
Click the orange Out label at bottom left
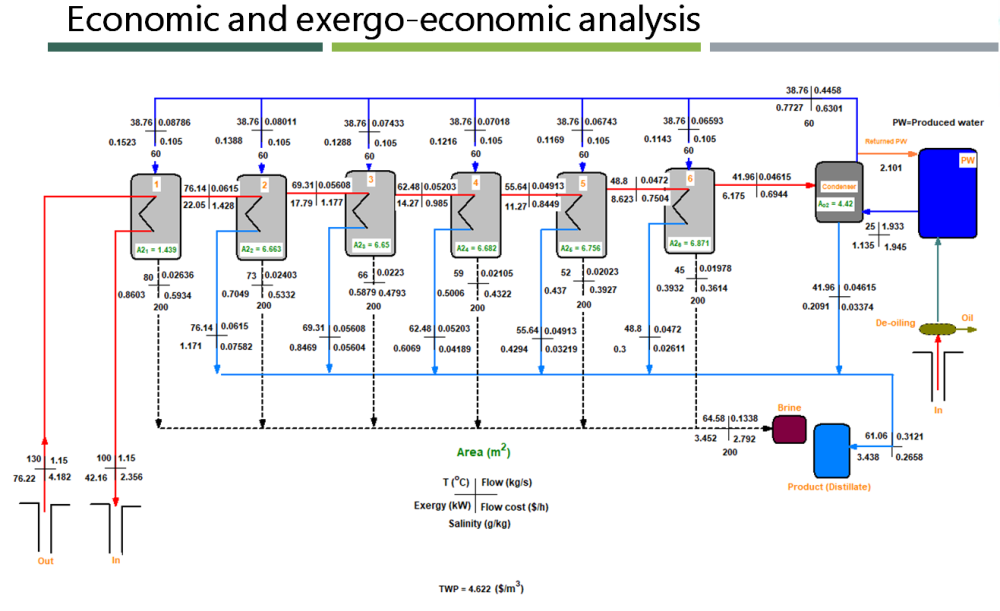tap(47, 560)
